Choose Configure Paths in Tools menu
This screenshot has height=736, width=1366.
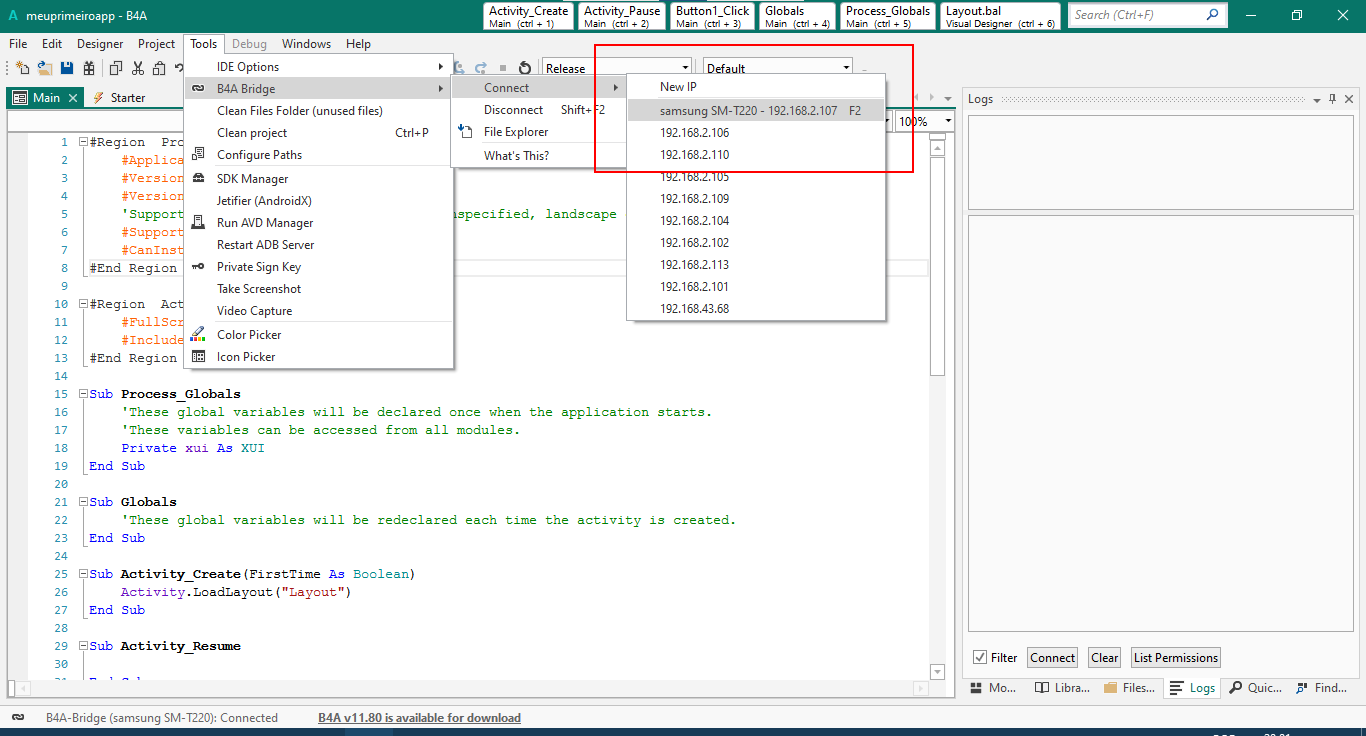click(x=319, y=155)
